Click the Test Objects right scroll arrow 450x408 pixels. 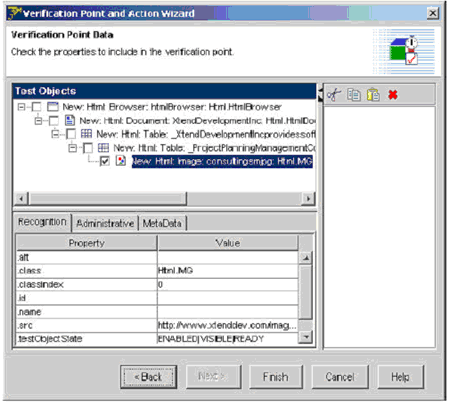(x=308, y=199)
